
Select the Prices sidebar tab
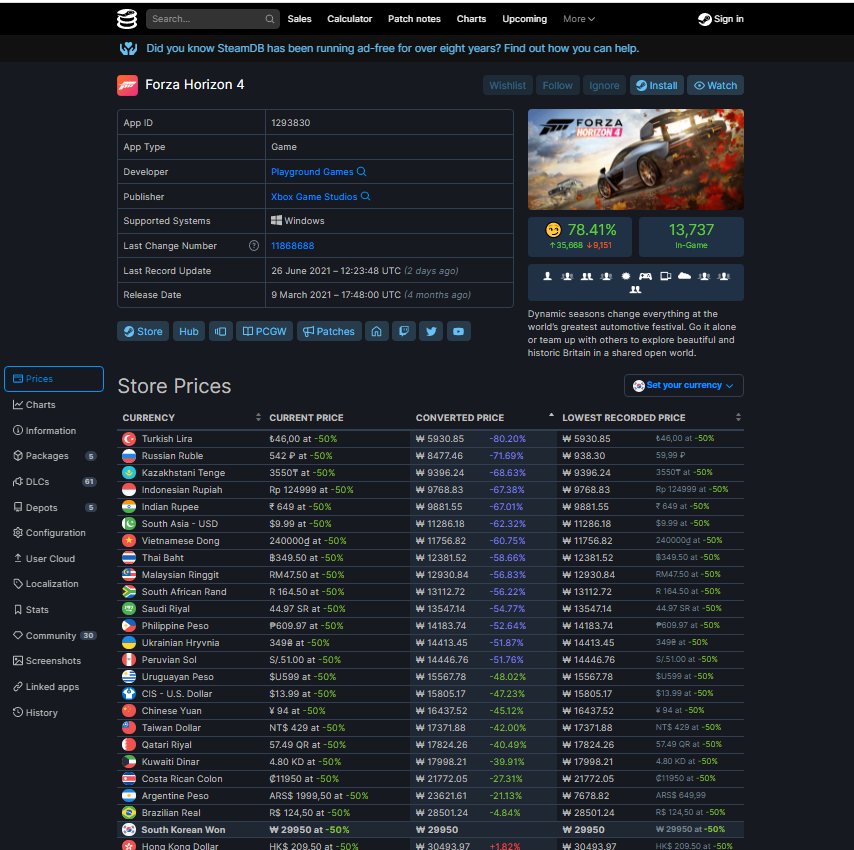[54, 379]
